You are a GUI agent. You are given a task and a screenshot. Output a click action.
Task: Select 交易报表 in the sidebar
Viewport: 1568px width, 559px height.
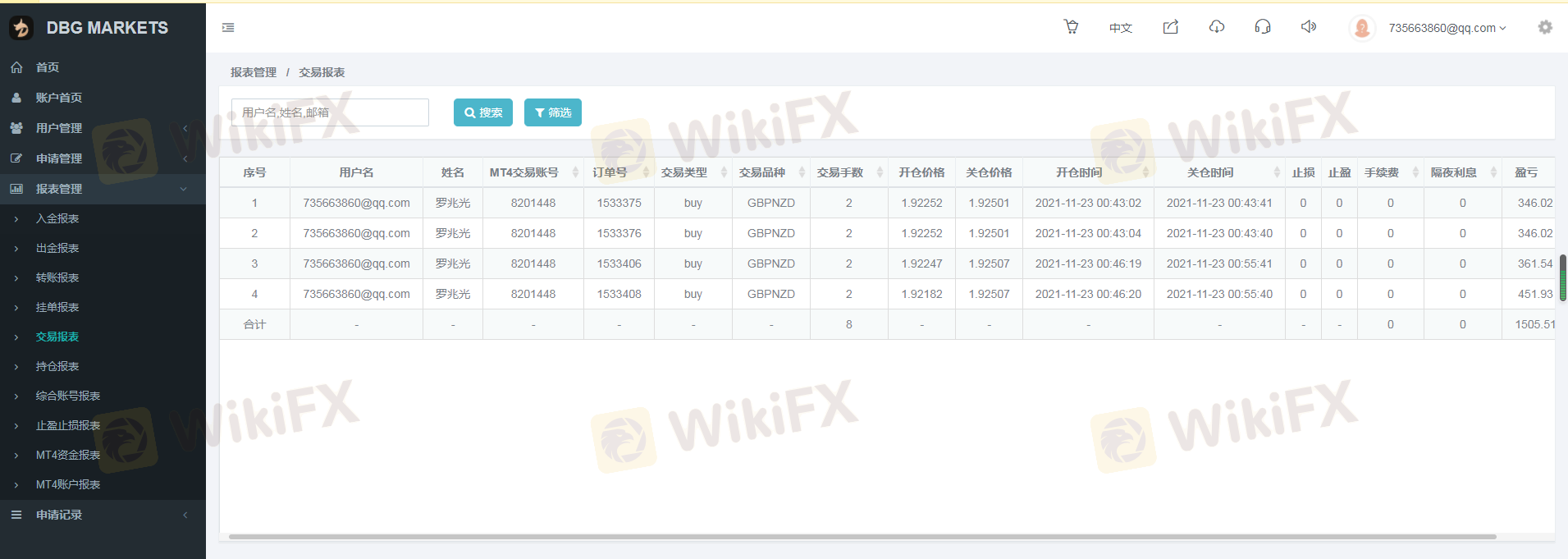point(57,337)
